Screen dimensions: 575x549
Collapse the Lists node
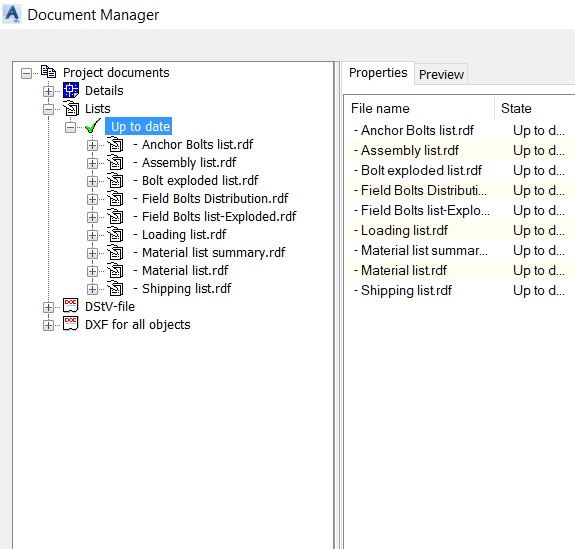tap(48, 109)
